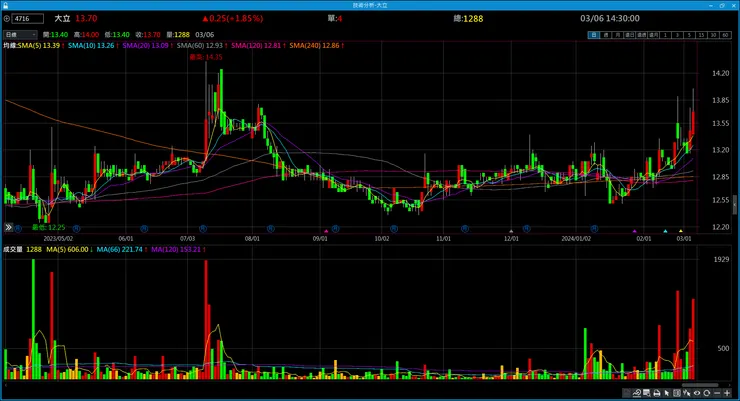Switch to the 30-minute period tab

point(714,35)
